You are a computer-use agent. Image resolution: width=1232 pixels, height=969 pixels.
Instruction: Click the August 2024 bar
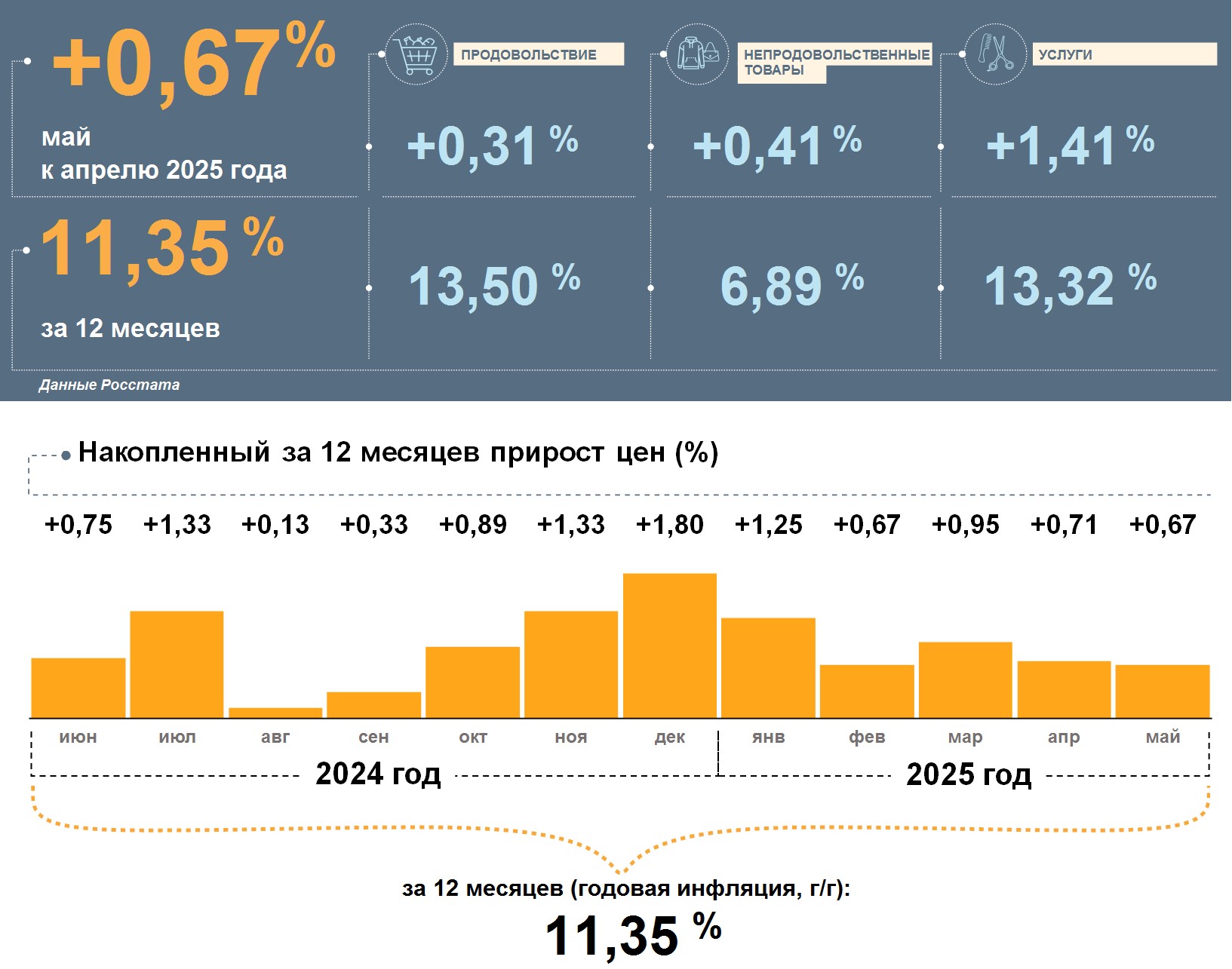point(275,713)
